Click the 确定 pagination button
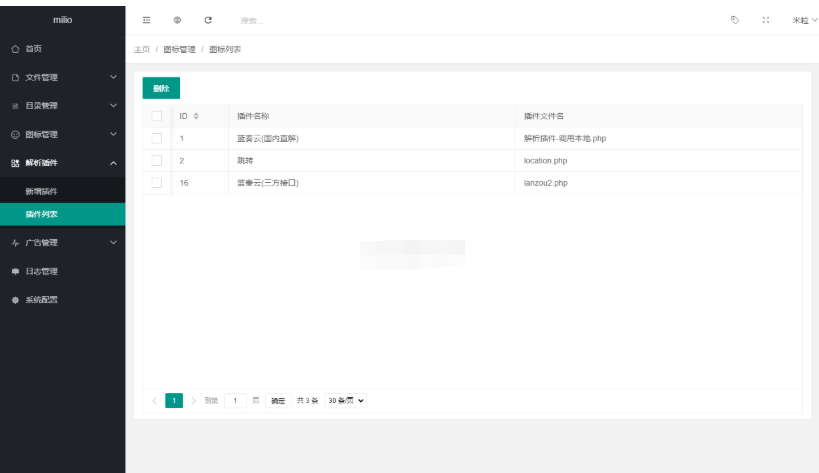 (278, 400)
